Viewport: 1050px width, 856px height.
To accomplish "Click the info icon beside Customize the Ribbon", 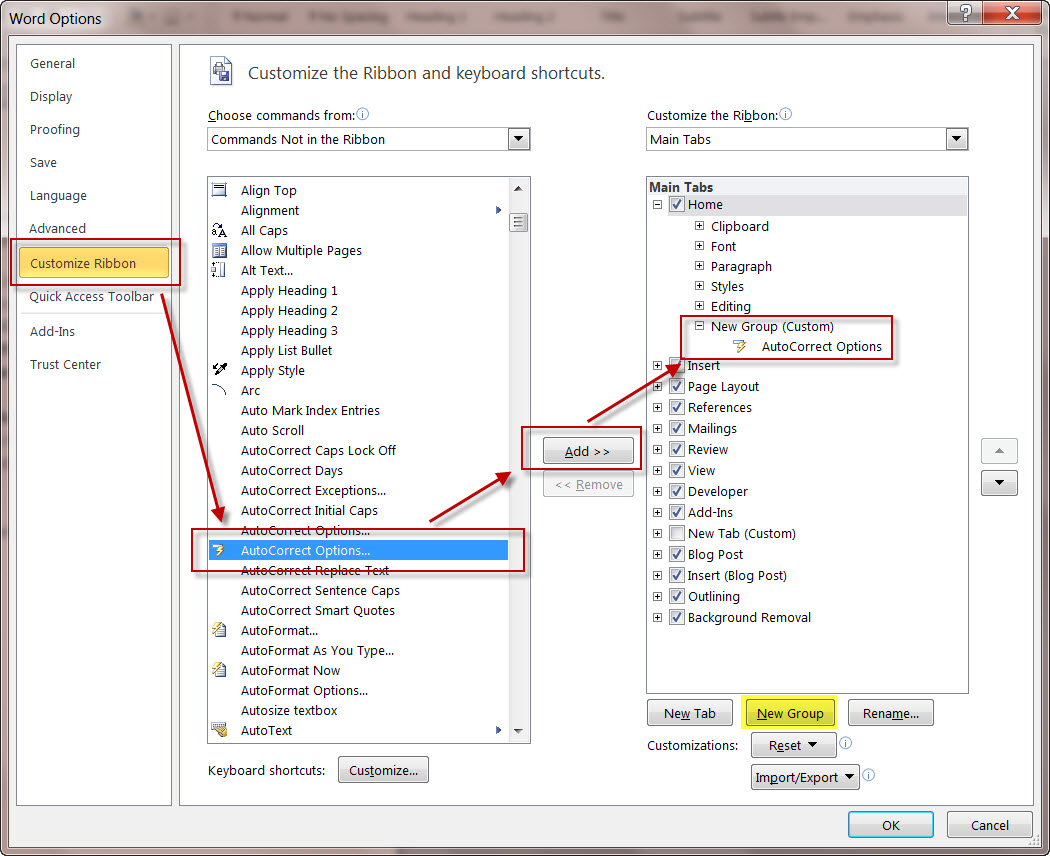I will click(x=785, y=115).
